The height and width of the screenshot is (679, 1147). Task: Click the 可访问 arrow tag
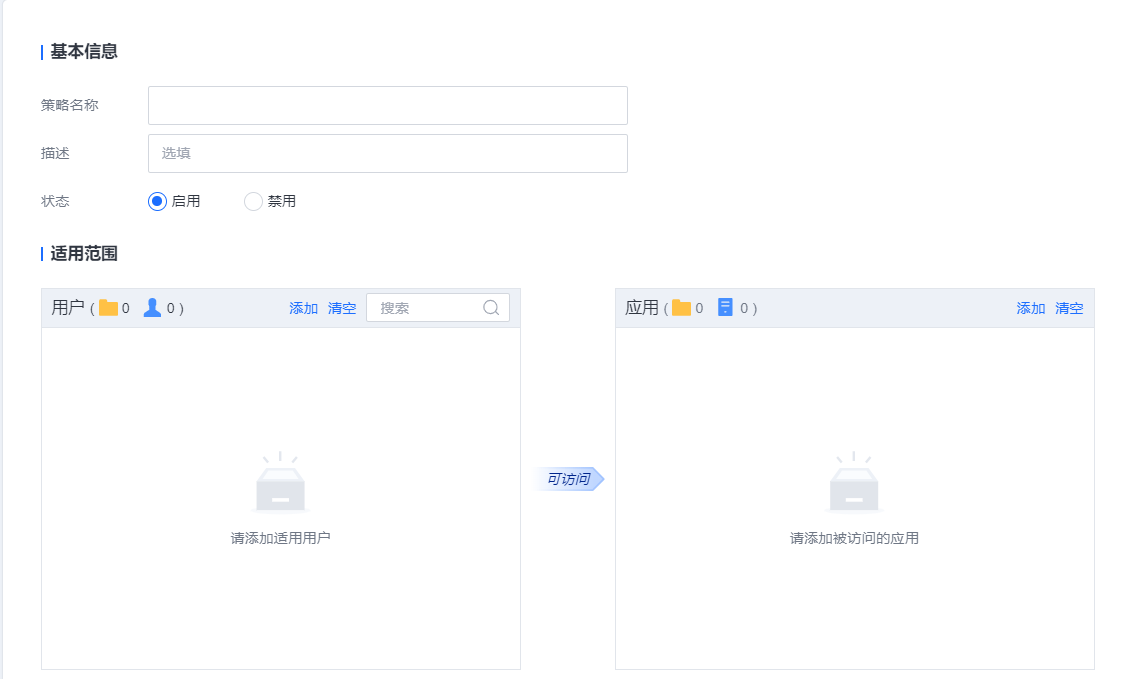pos(568,479)
